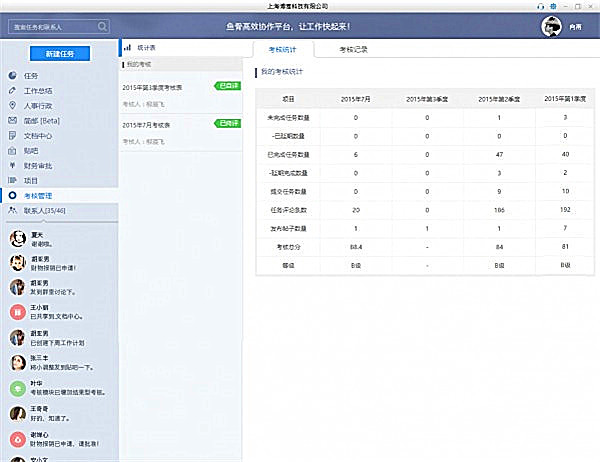The height and width of the screenshot is (462, 600).
Task: Click the 财务审批 yen icon
Action: (11, 165)
